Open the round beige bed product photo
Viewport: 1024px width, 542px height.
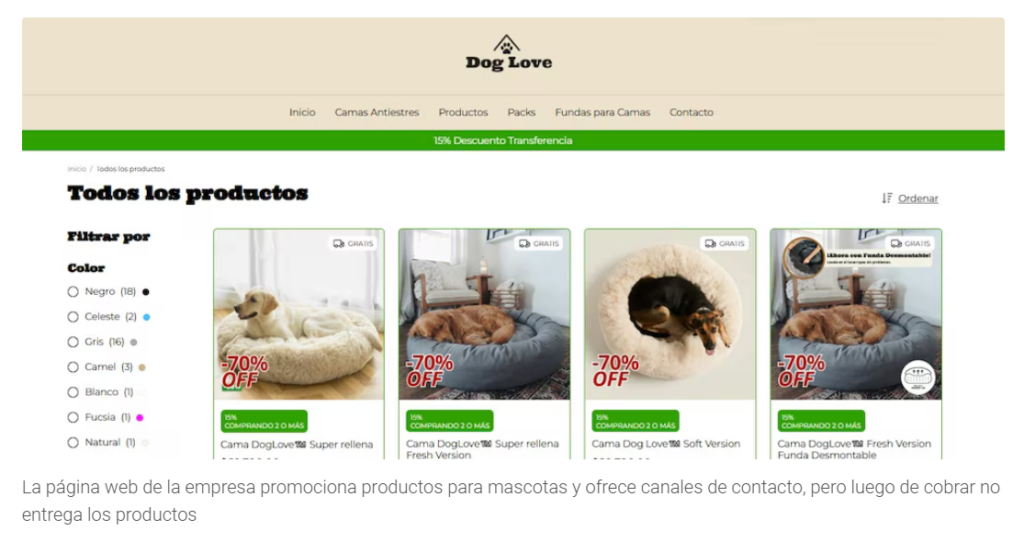point(670,314)
